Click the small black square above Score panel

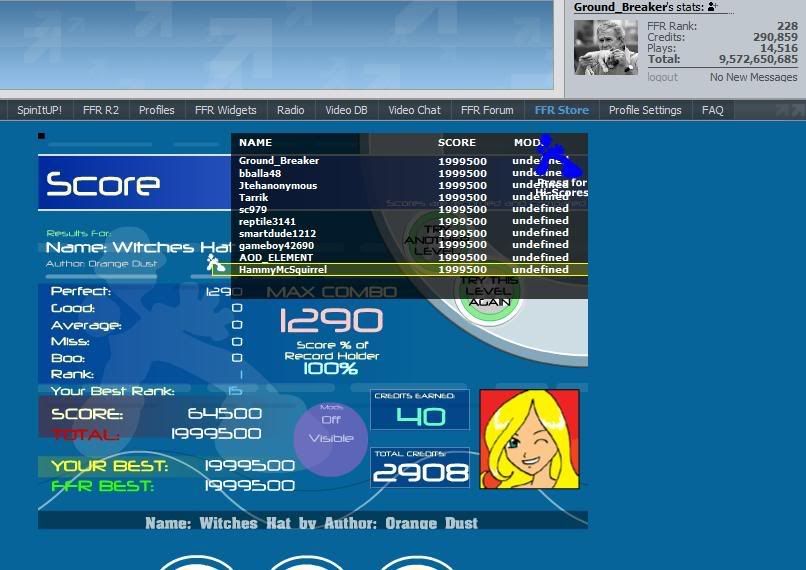coord(42,135)
